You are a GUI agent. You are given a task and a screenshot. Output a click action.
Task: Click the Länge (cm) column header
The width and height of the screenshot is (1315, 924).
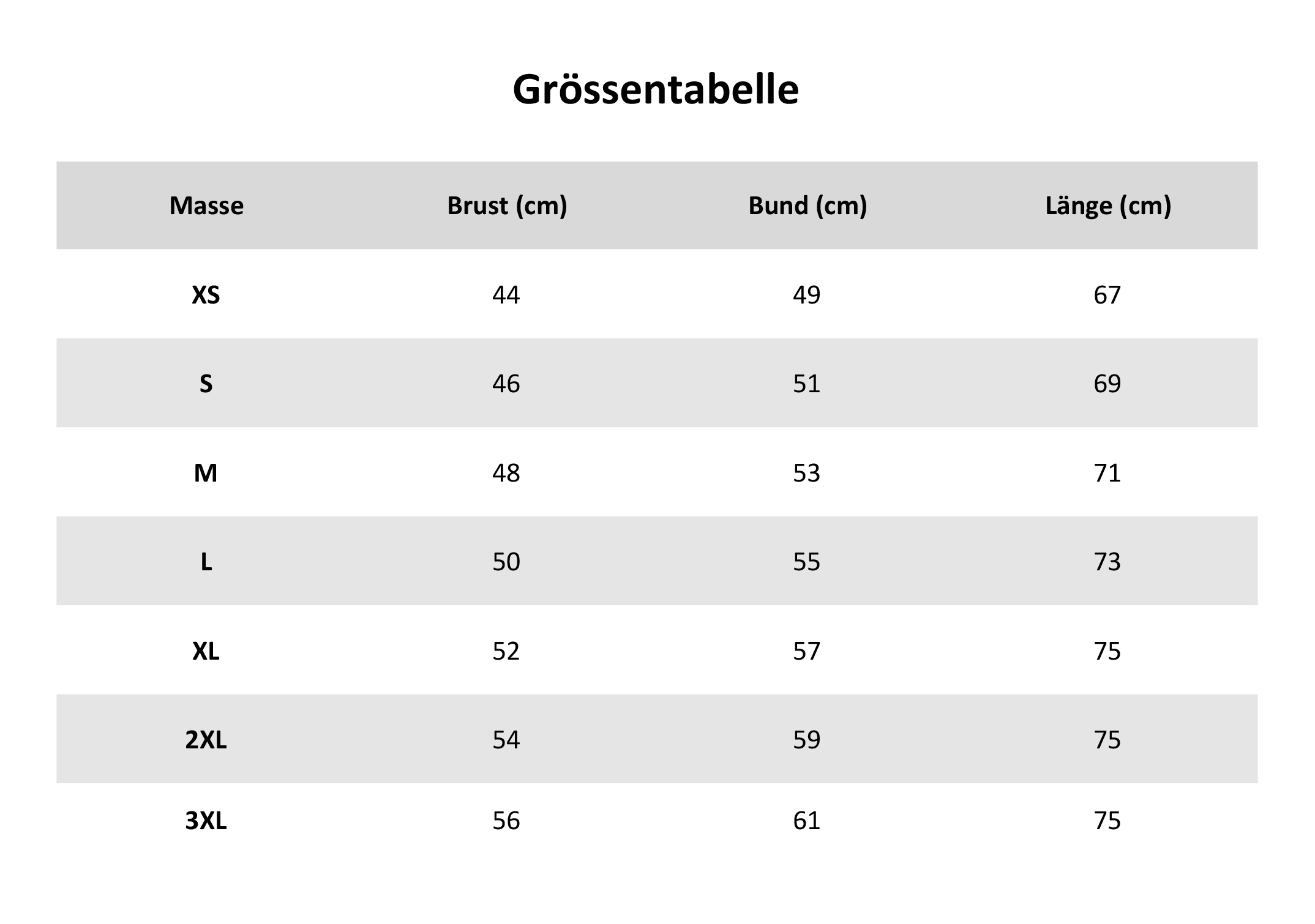(x=1108, y=206)
